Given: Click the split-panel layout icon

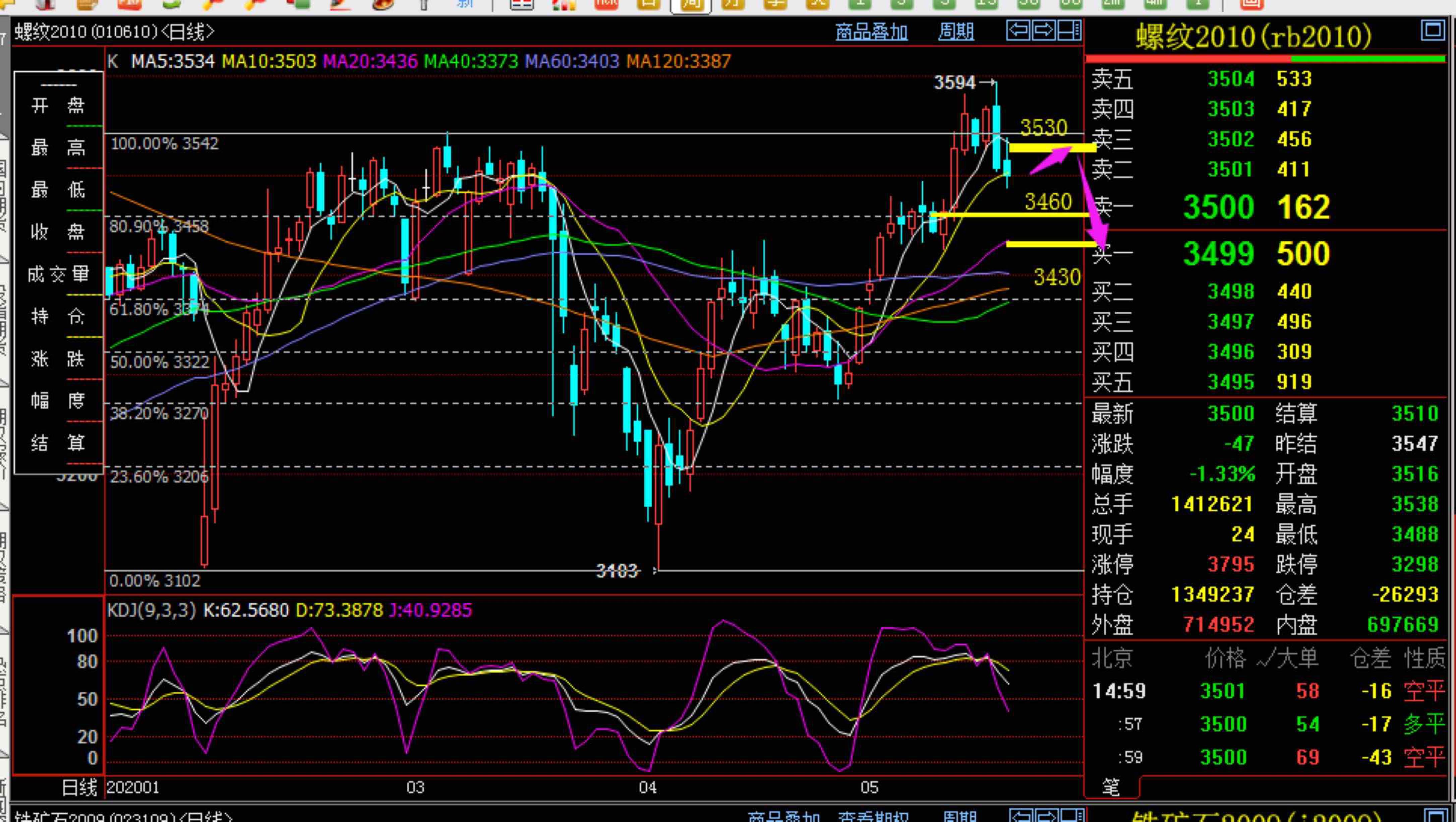Looking at the screenshot, I should click(x=1069, y=30).
